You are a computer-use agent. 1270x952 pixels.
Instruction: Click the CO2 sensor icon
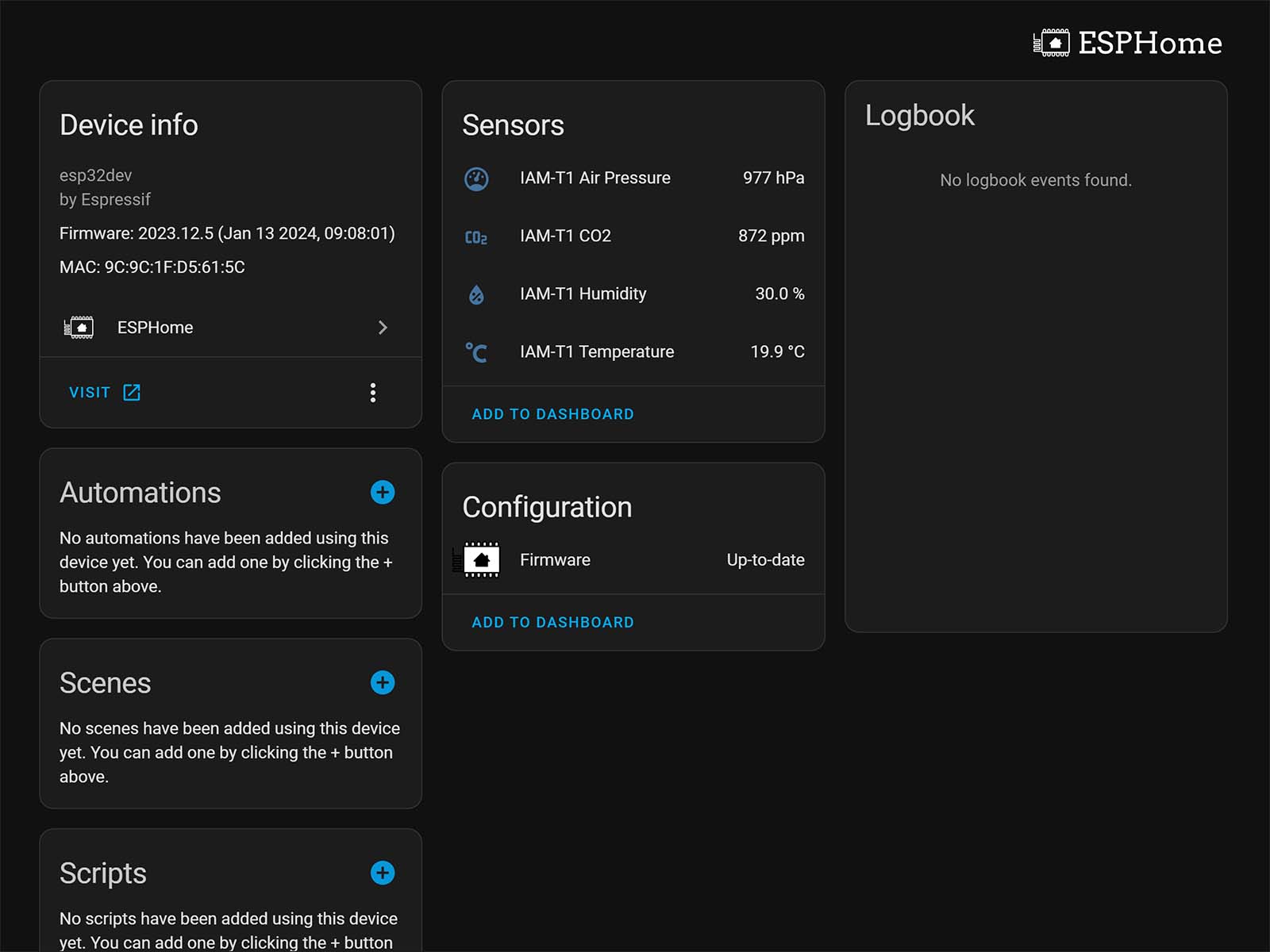click(x=476, y=236)
